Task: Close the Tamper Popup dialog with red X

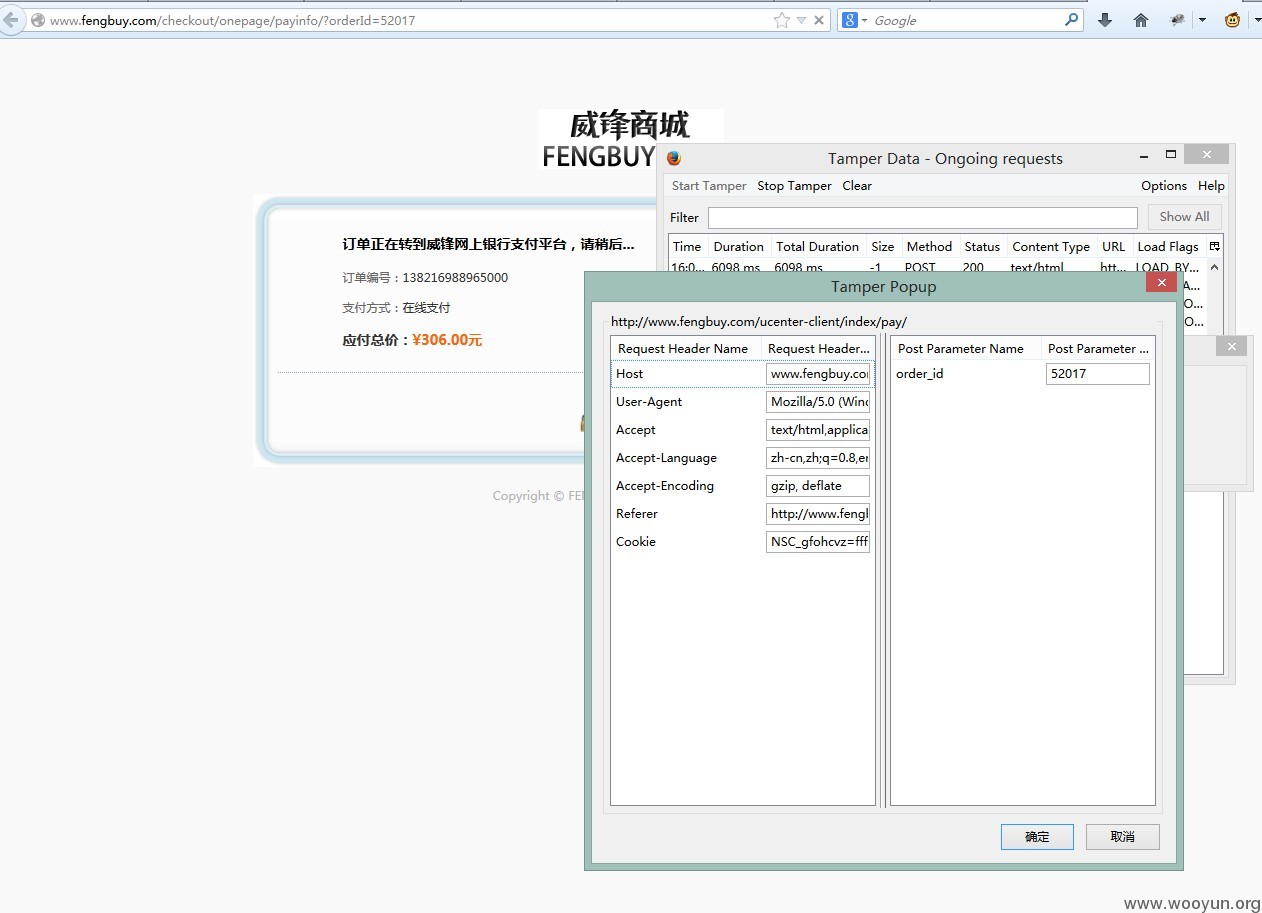Action: [1161, 283]
